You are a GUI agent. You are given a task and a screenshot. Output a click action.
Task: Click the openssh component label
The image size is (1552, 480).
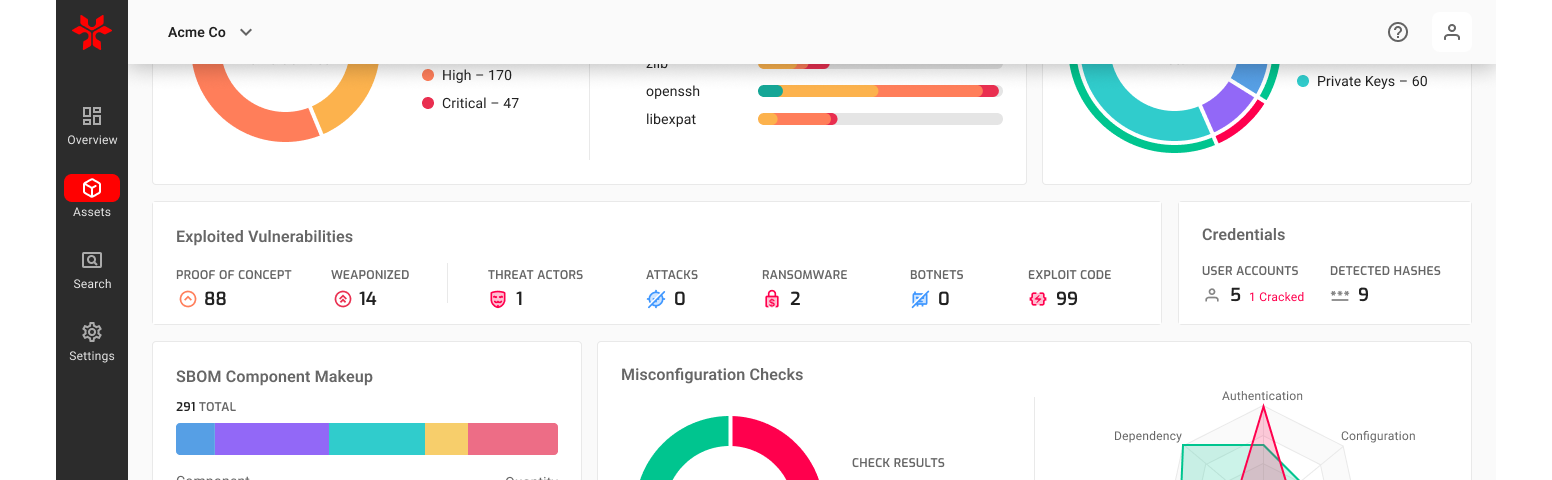click(x=673, y=91)
